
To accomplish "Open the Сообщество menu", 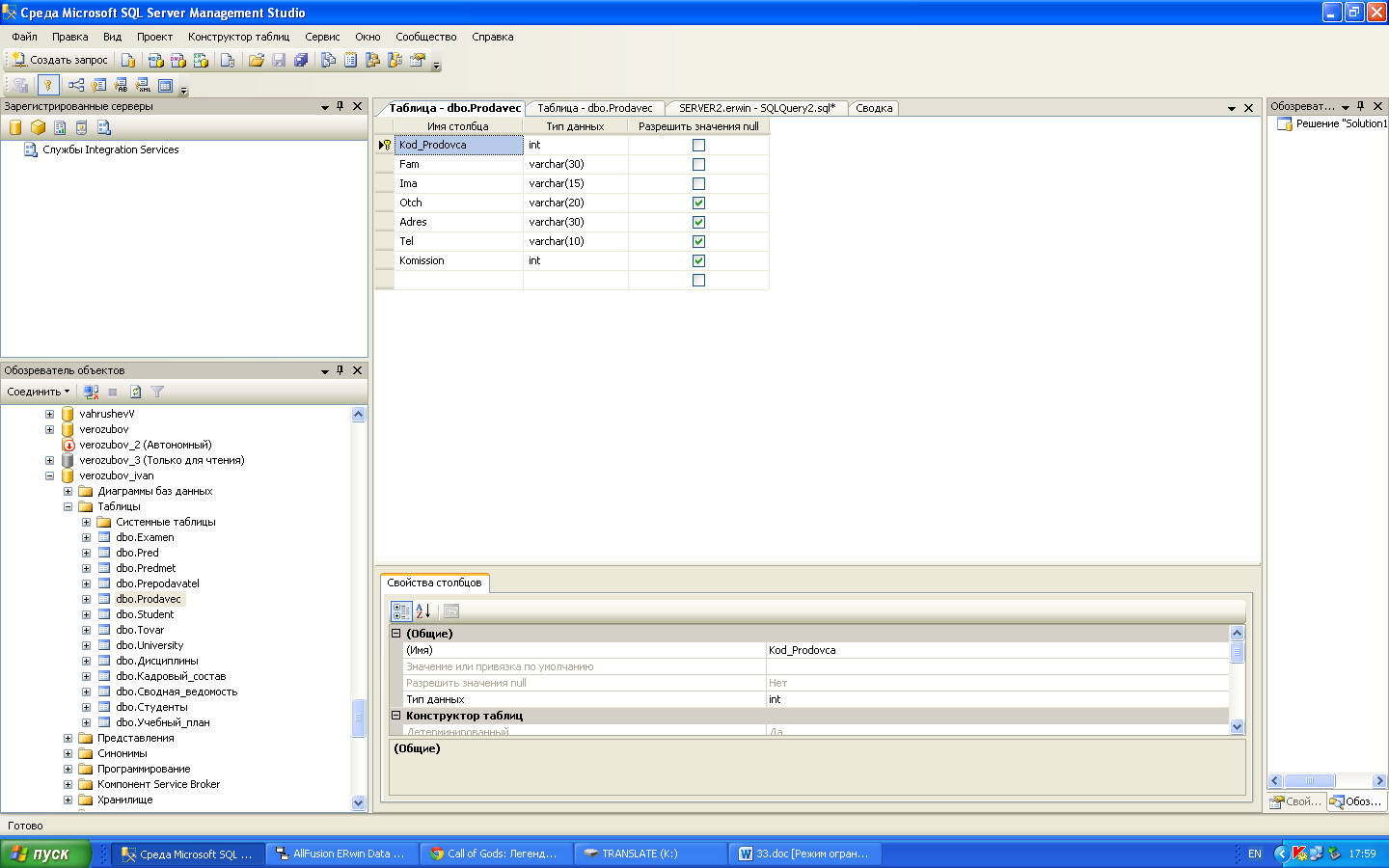I will [425, 37].
